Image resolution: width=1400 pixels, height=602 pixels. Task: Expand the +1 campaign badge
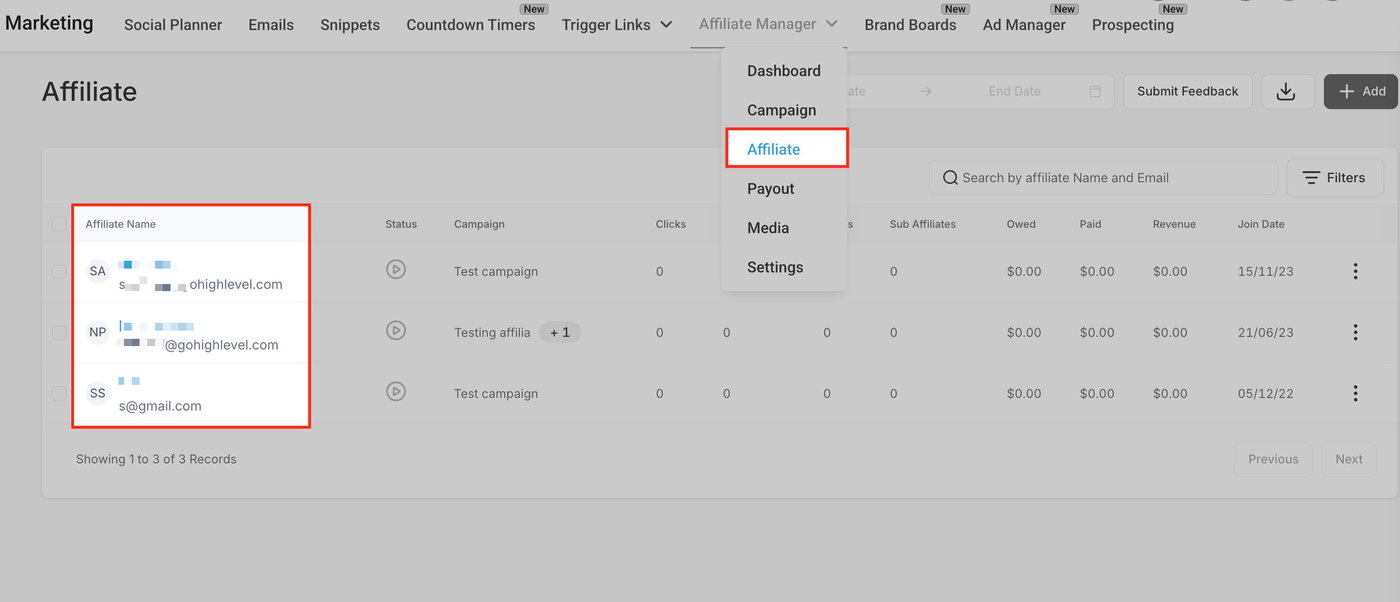(560, 332)
